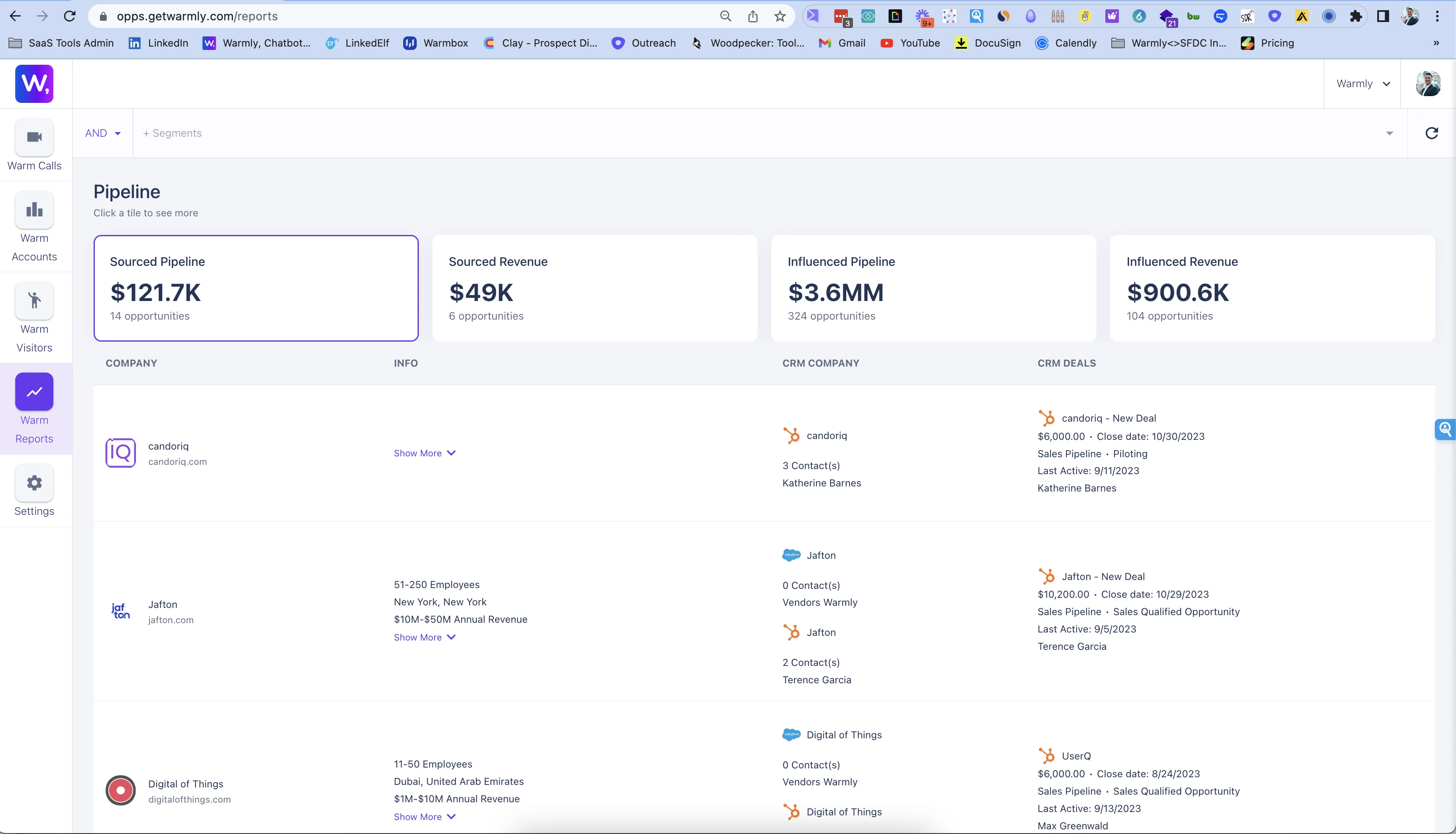1456x834 pixels.
Task: Open YouTube bookmark
Action: [910, 43]
